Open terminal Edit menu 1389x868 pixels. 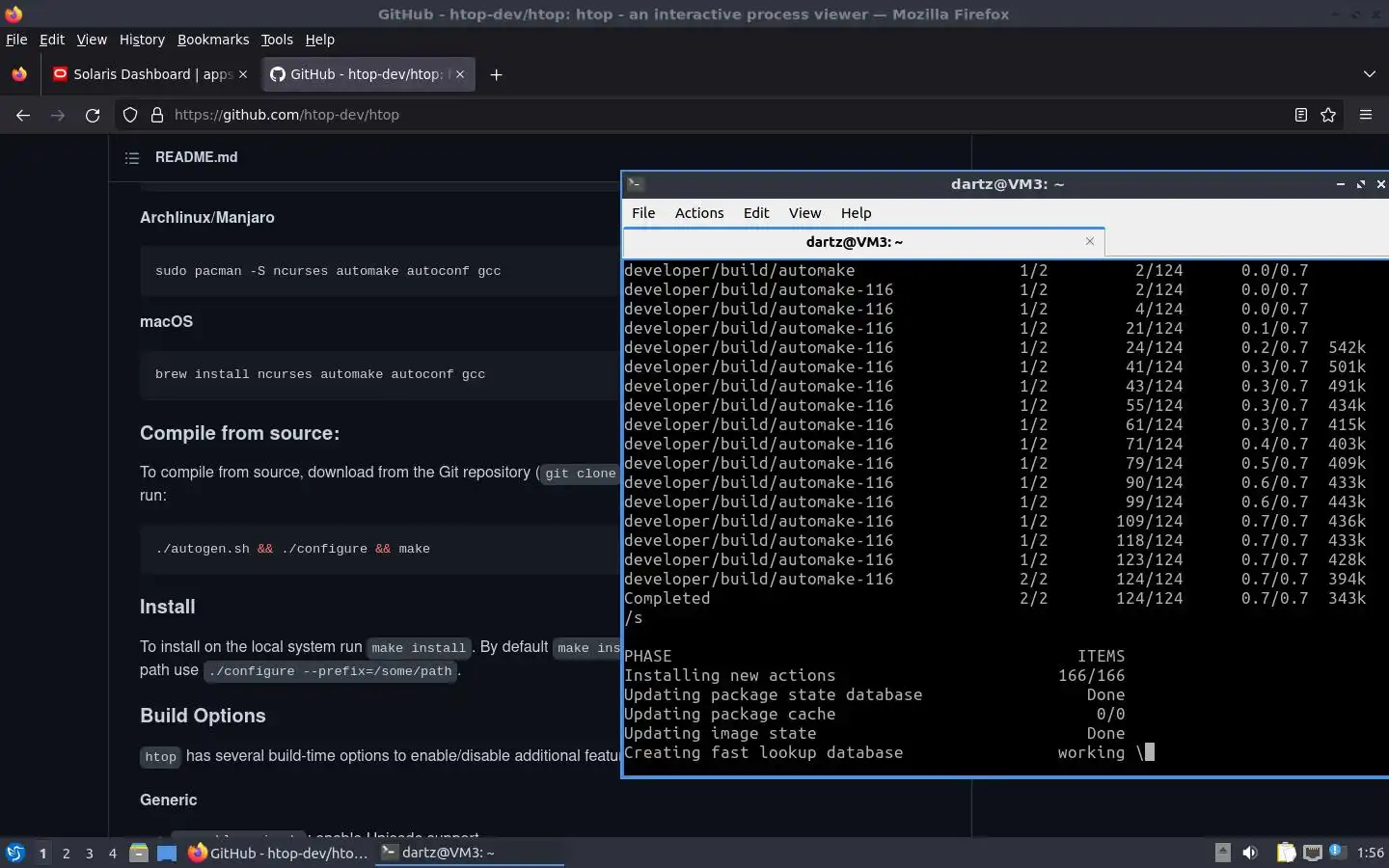point(756,213)
